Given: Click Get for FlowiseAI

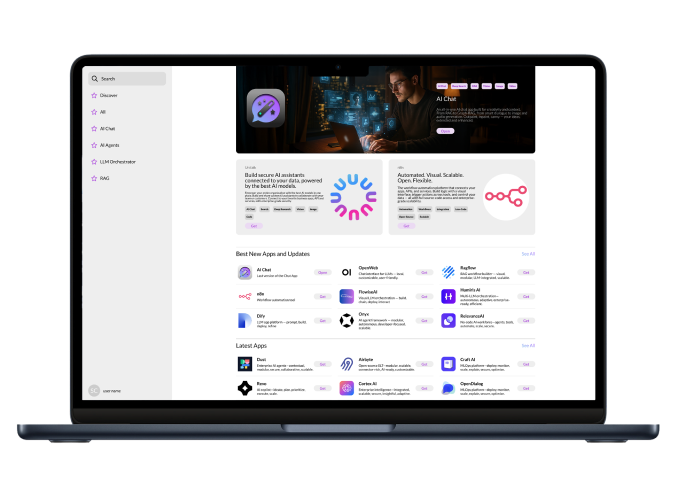Looking at the screenshot, I should (424, 297).
